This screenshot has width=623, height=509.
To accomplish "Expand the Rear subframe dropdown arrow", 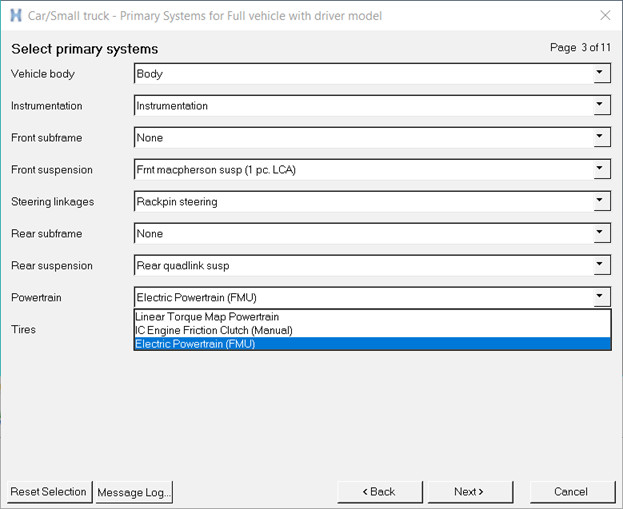I will tap(600, 233).
